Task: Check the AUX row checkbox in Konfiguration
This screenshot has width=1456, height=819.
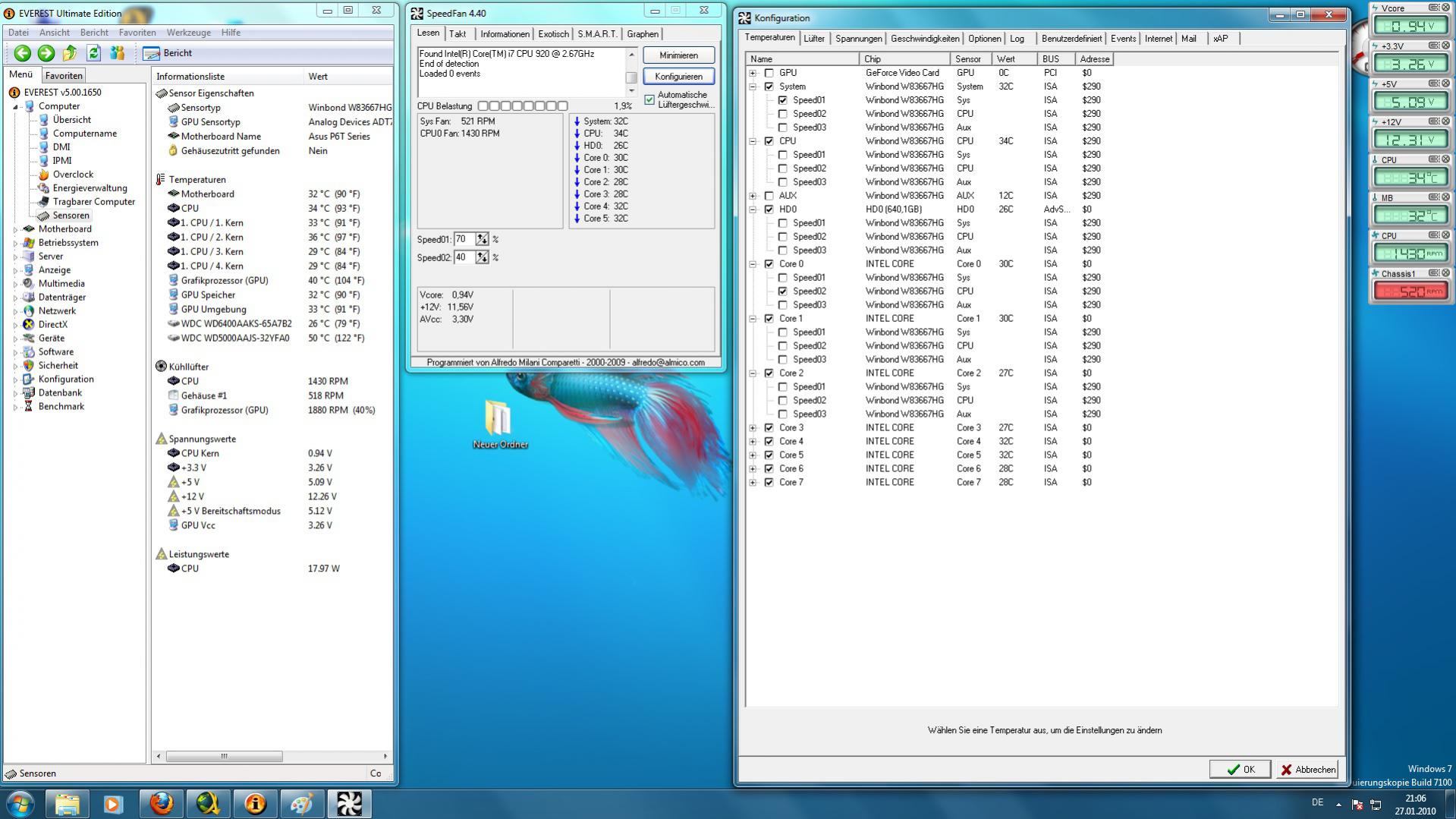Action: [x=769, y=196]
